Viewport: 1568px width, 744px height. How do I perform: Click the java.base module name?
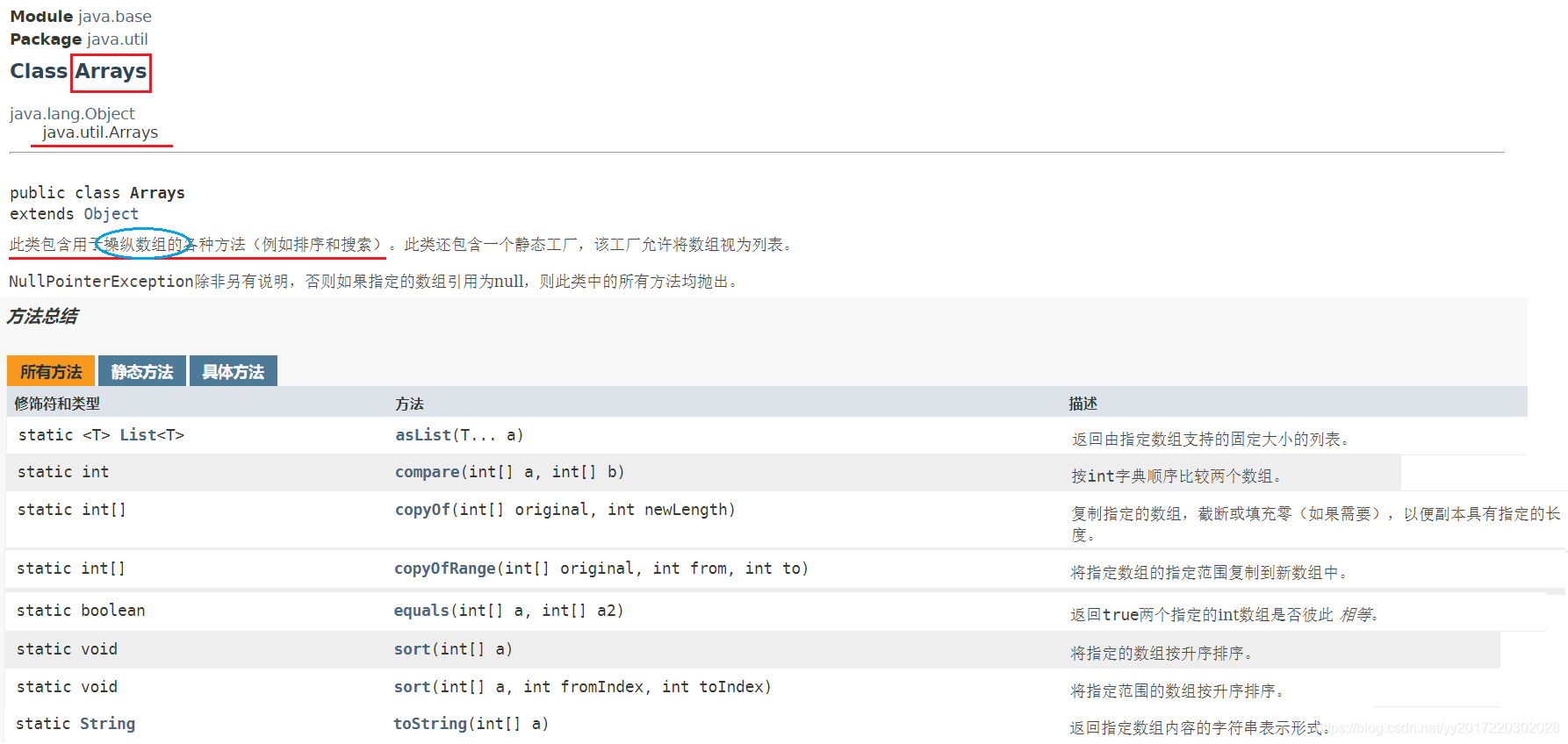[114, 17]
